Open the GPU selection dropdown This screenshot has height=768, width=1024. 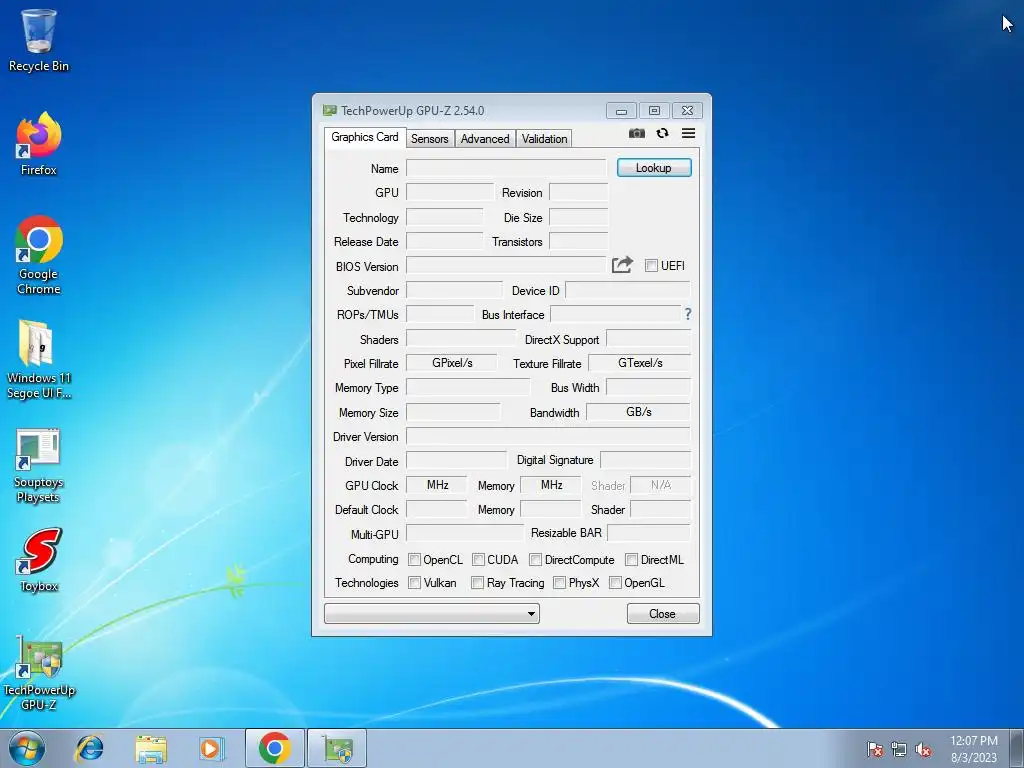coord(432,613)
